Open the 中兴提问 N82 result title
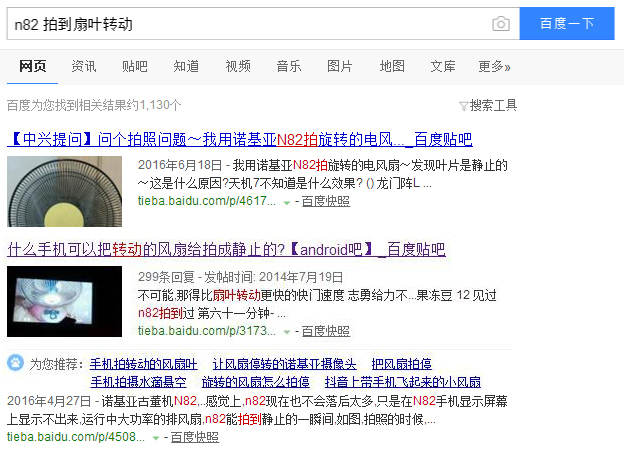 pyautogui.click(x=240, y=139)
